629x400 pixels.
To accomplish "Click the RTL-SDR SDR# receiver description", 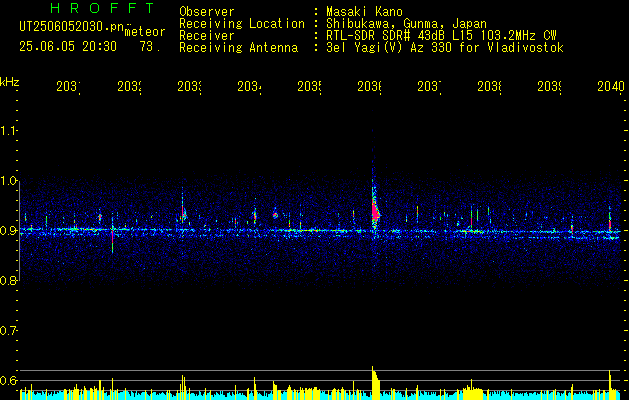I will [441, 36].
